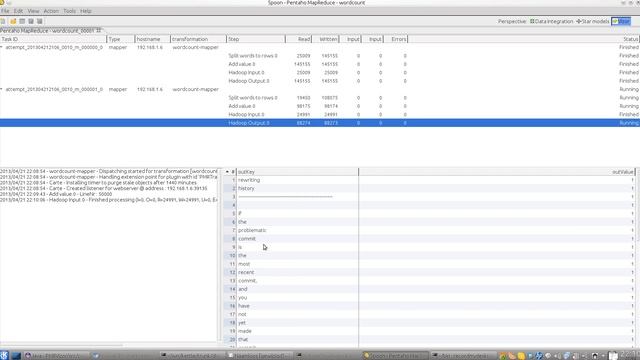The image size is (640, 360).
Task: Select the first Split words to rows 0 step
Action: [x=253, y=56]
